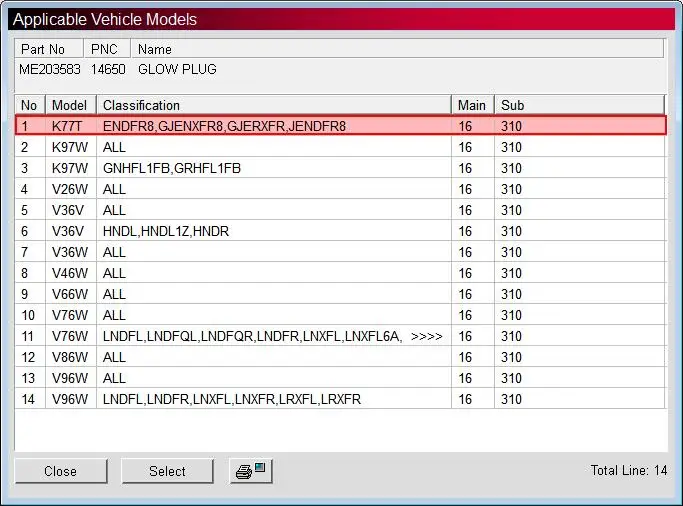The height and width of the screenshot is (506, 683).
Task: Select the V46W model row
Action: (x=341, y=273)
